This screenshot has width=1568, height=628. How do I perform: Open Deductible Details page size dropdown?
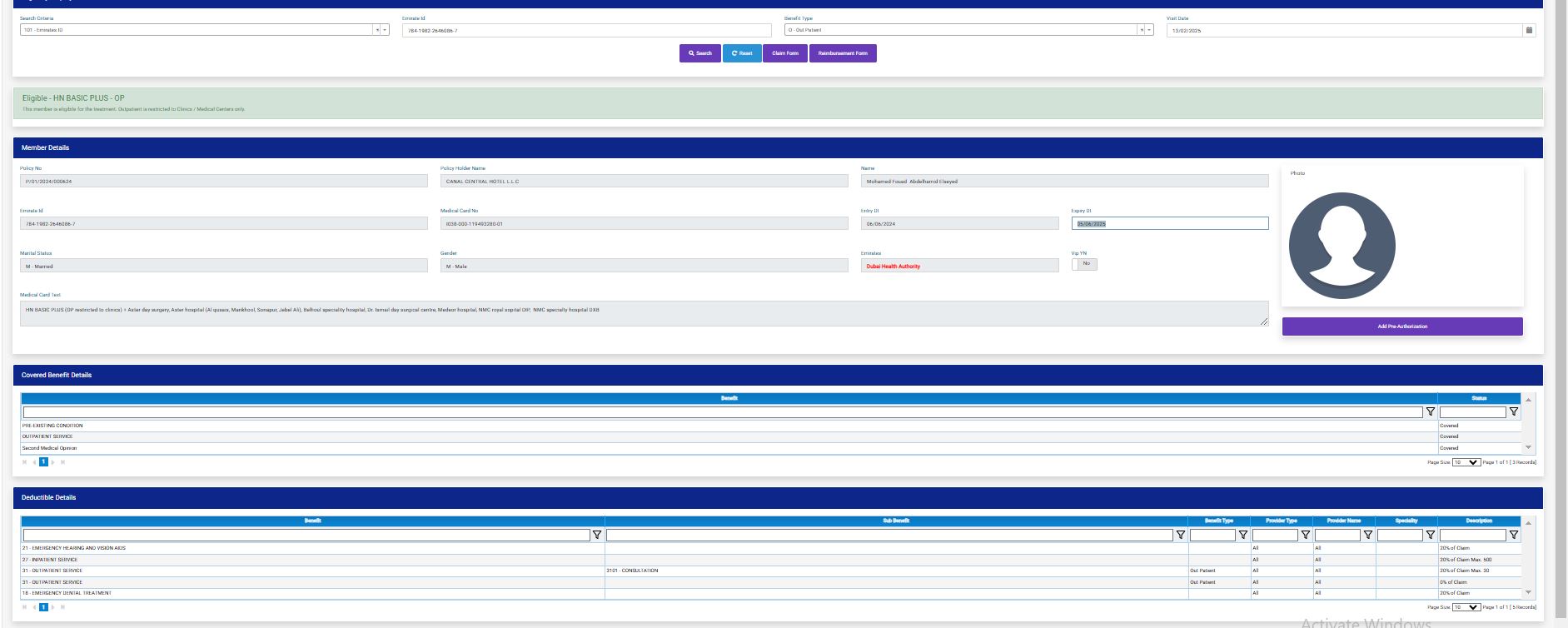tap(1466, 607)
